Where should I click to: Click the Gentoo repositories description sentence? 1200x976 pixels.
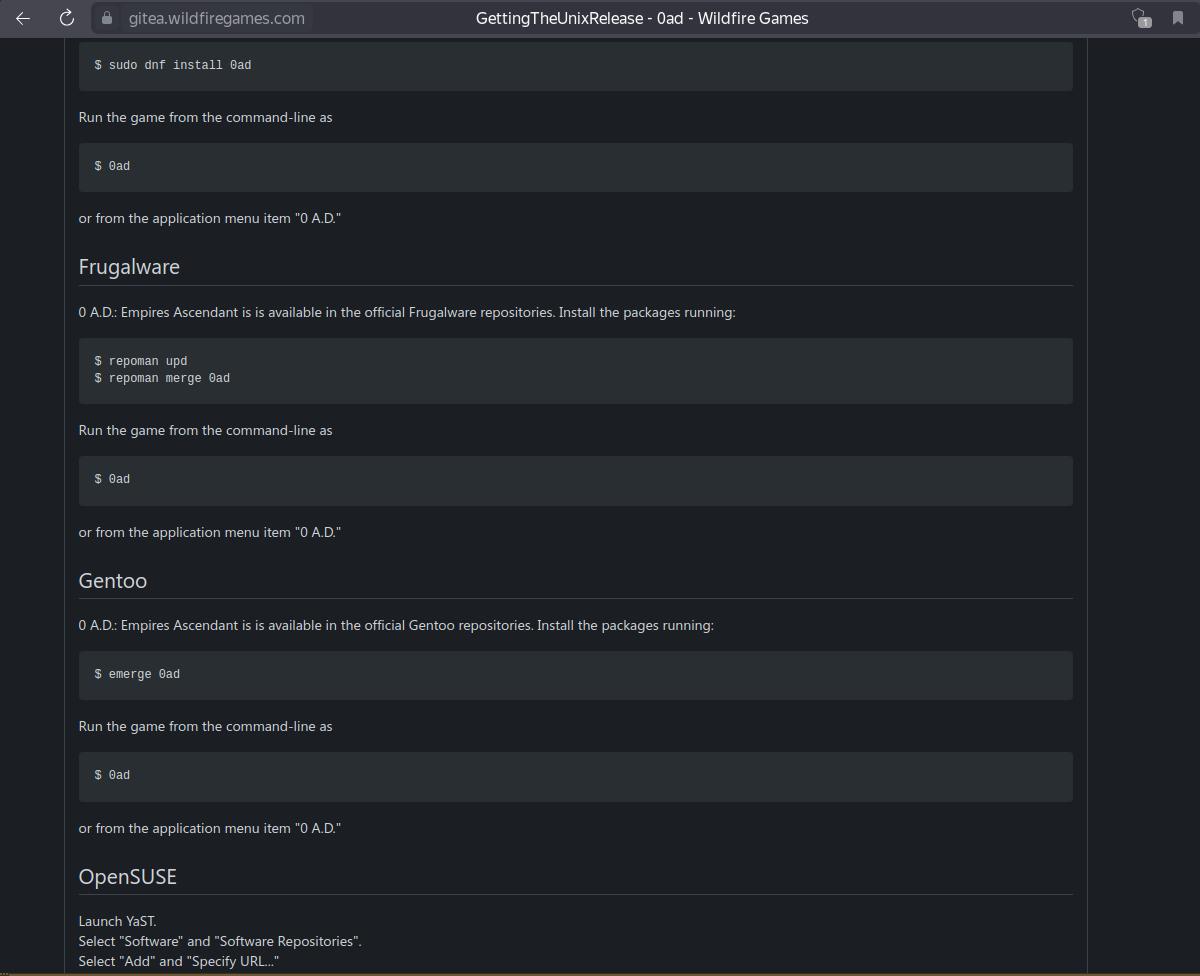pos(396,625)
